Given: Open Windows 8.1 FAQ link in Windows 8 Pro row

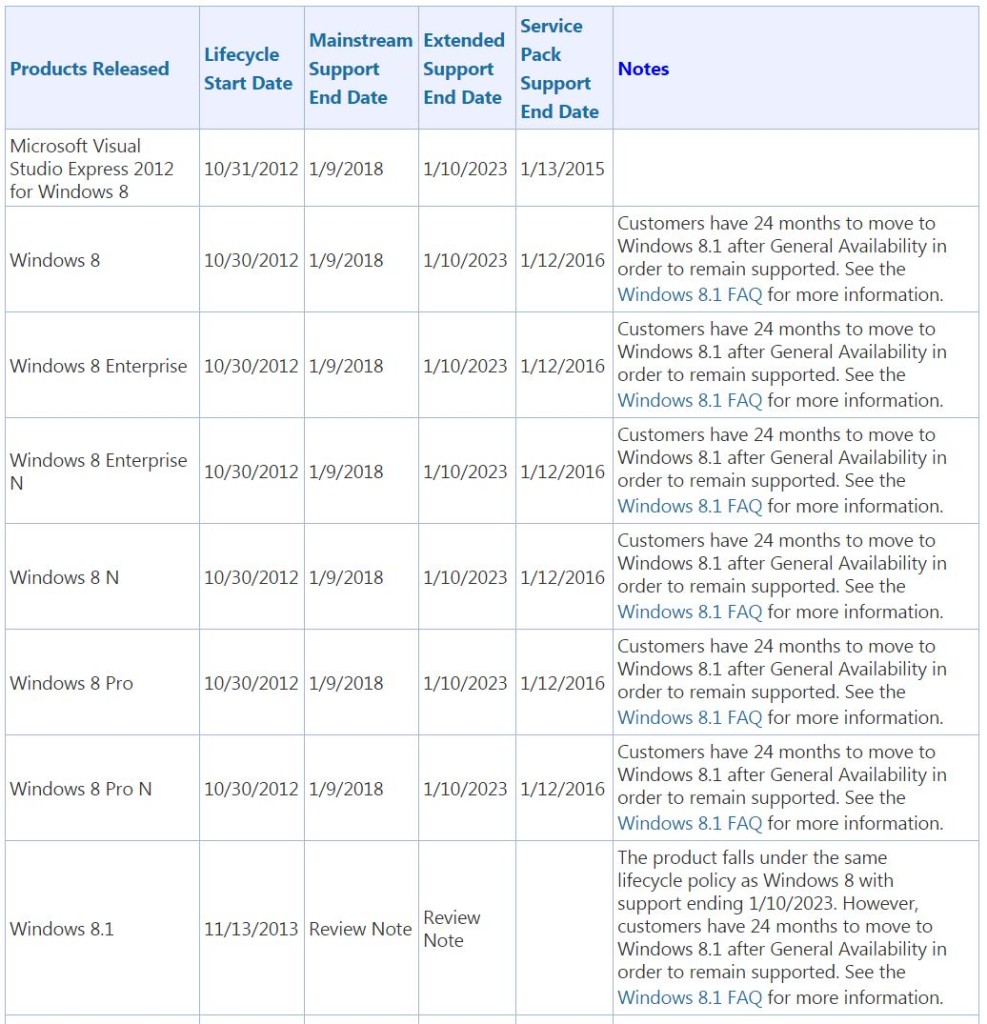Looking at the screenshot, I should 689,718.
